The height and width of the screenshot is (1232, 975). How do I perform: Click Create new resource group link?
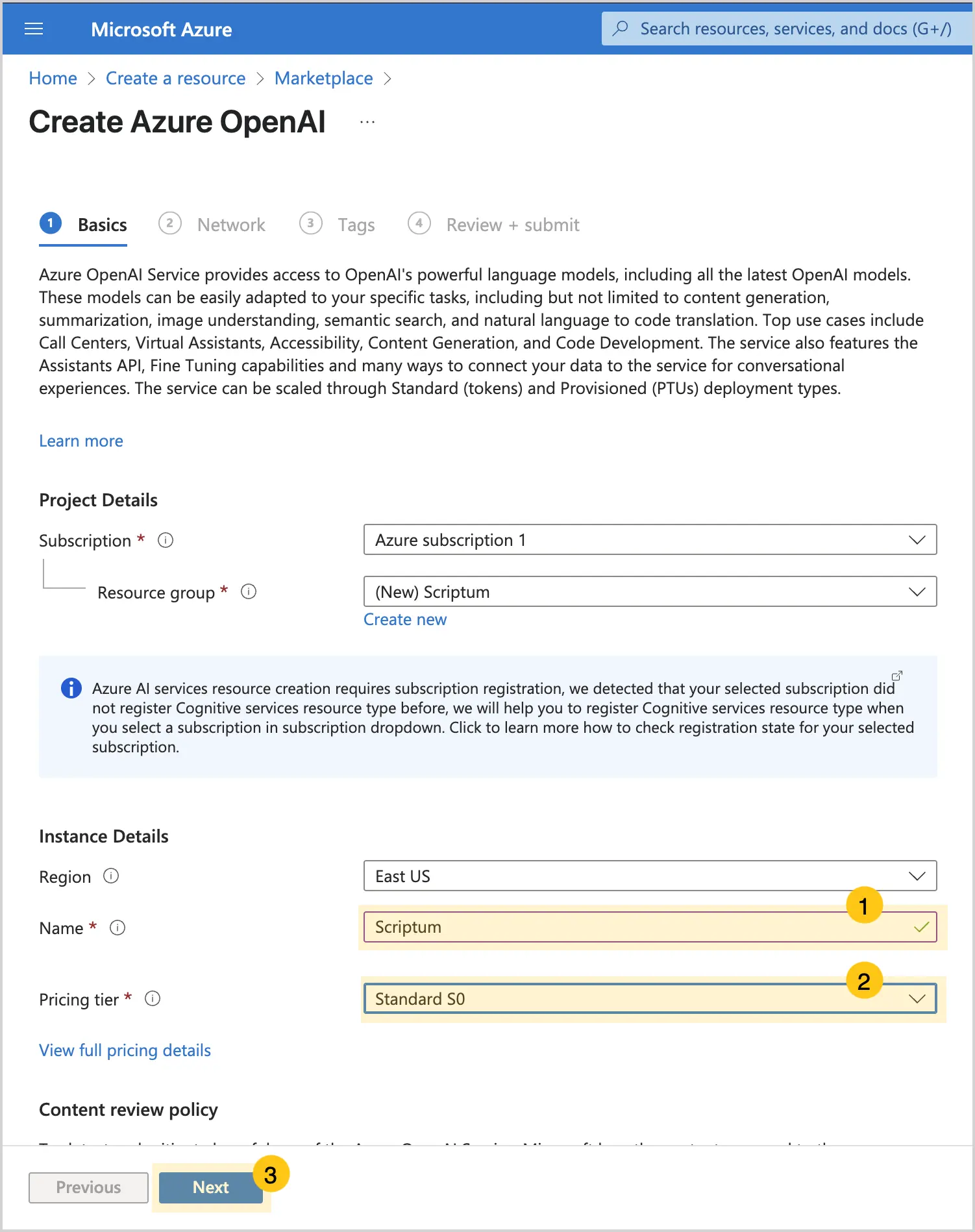click(x=405, y=619)
